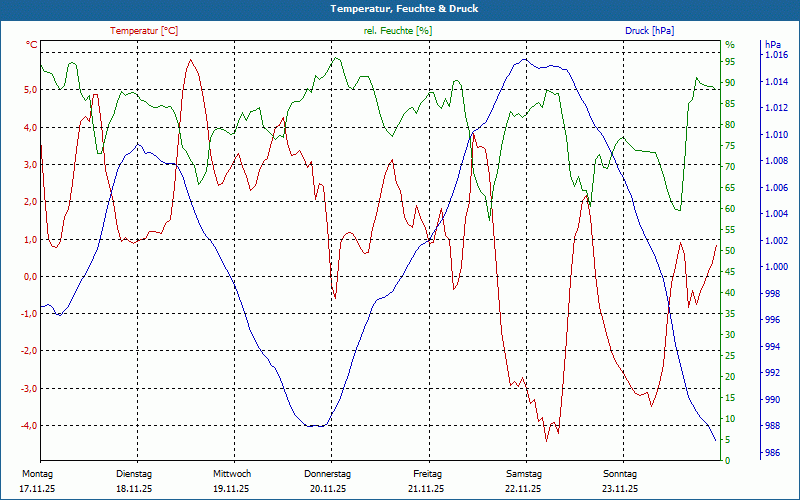Click the '90' humidity axis value
The width and height of the screenshot is (800, 500).
(x=730, y=83)
